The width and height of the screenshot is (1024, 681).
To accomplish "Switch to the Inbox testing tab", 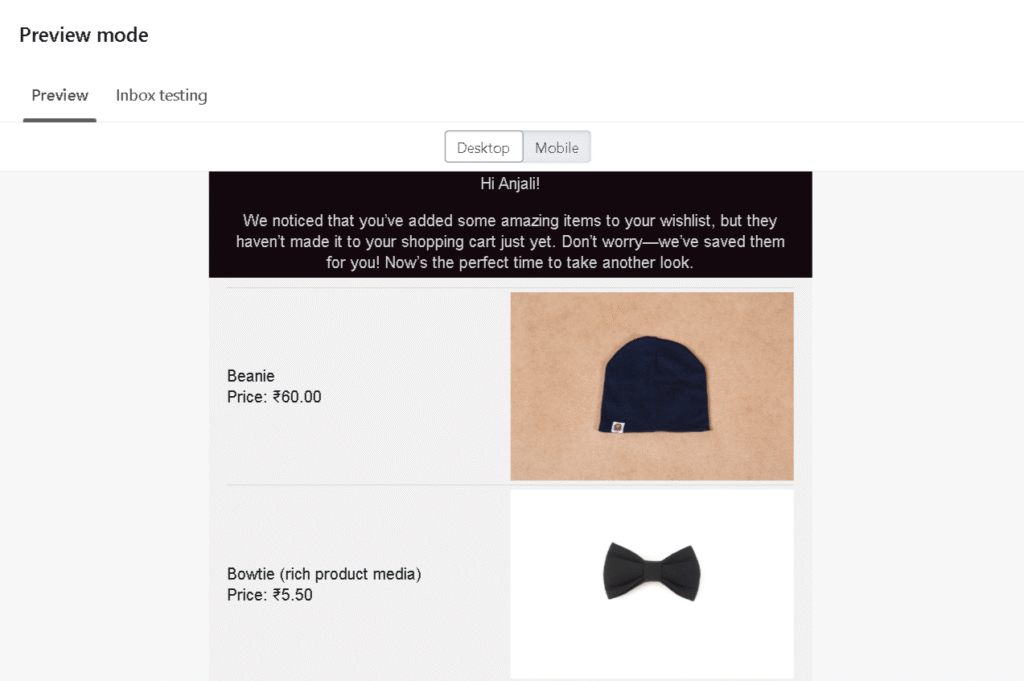I will 161,95.
